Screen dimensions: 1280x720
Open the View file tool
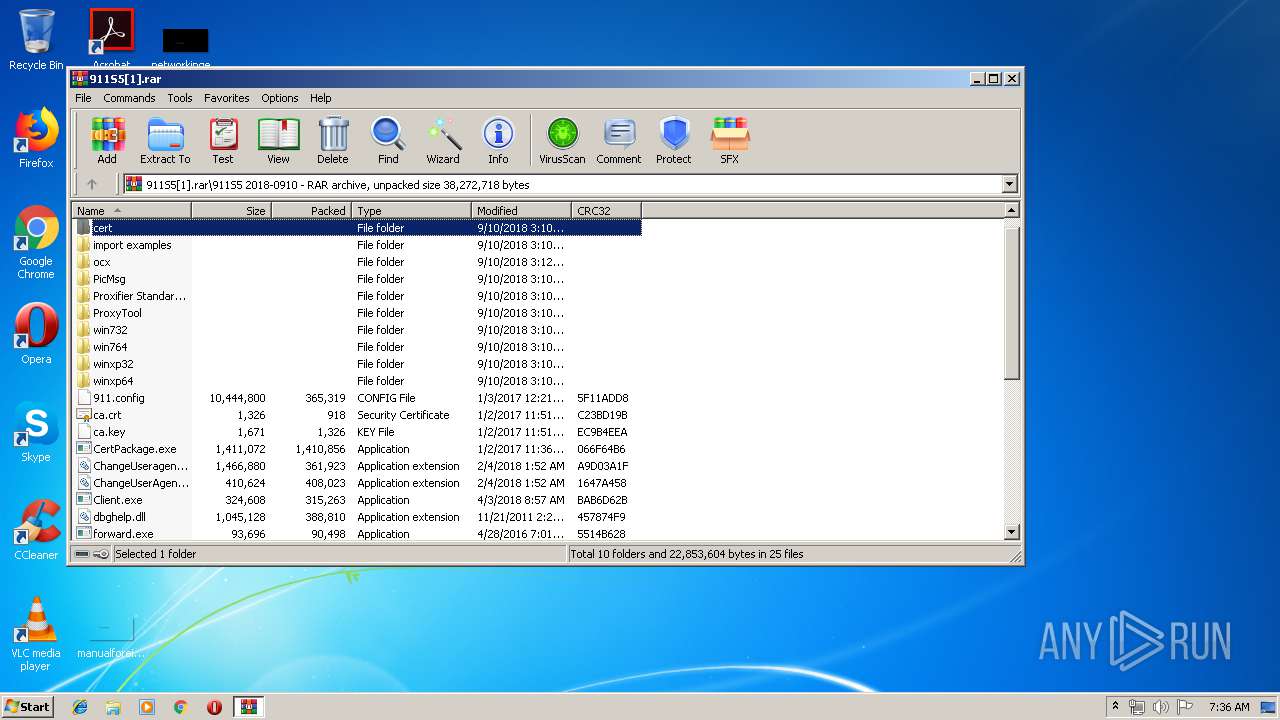278,140
